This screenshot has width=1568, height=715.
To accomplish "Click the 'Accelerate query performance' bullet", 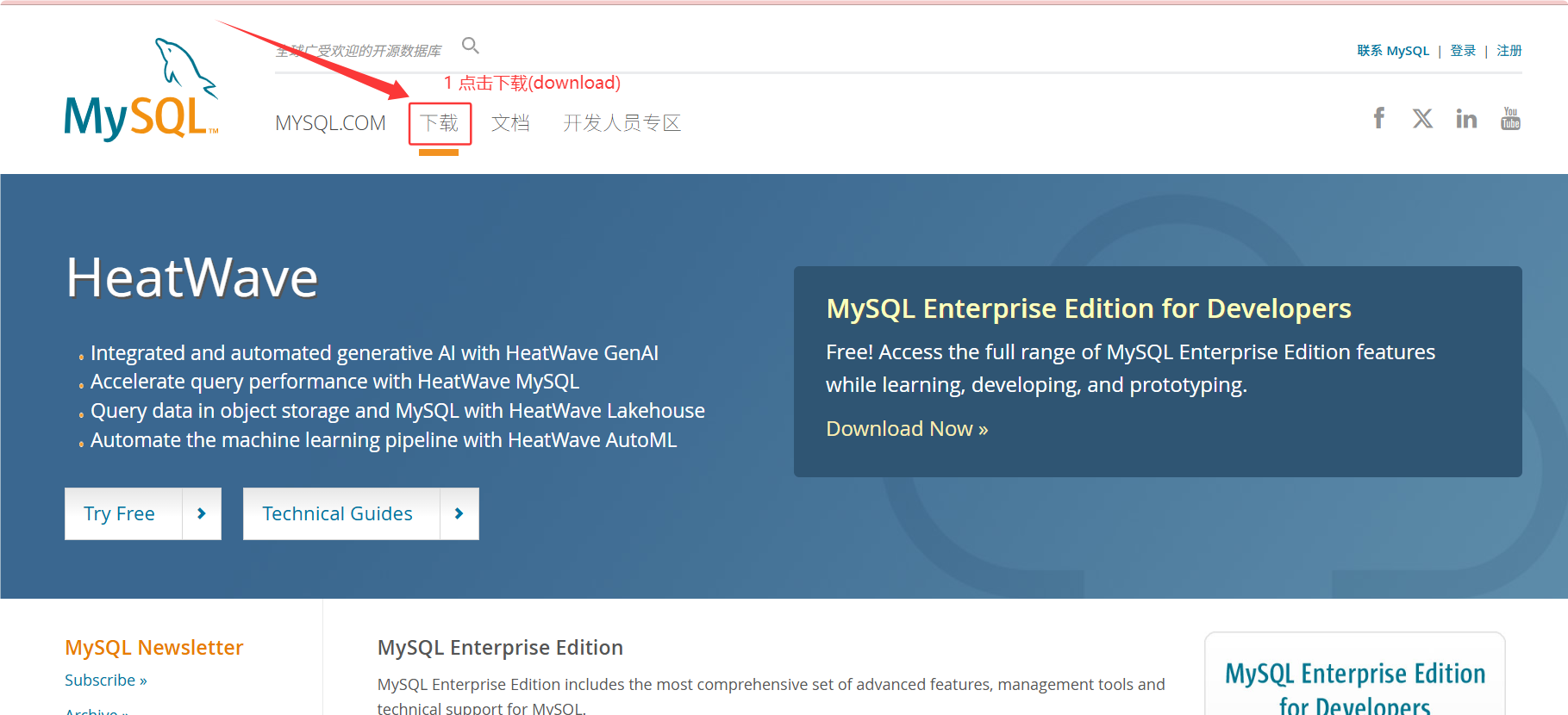I will click(334, 382).
